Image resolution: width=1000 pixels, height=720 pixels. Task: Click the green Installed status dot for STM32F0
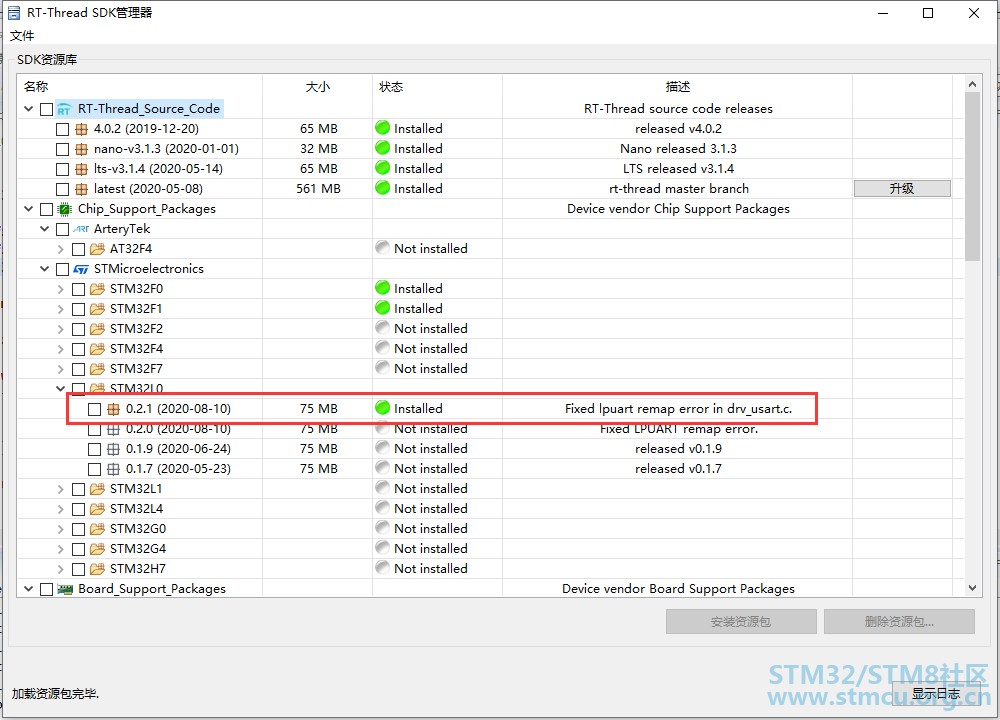coord(383,288)
